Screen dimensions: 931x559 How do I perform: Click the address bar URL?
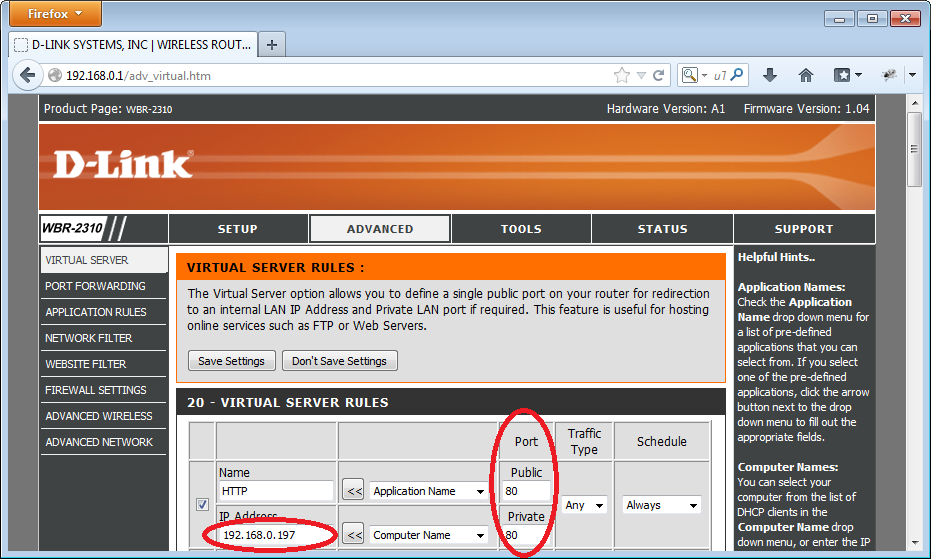tap(138, 75)
